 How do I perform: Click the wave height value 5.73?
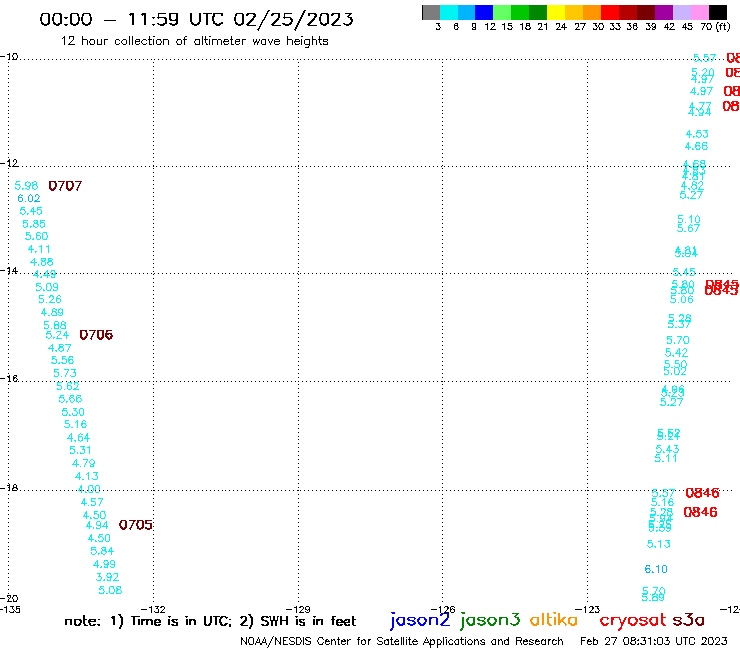tap(65, 373)
